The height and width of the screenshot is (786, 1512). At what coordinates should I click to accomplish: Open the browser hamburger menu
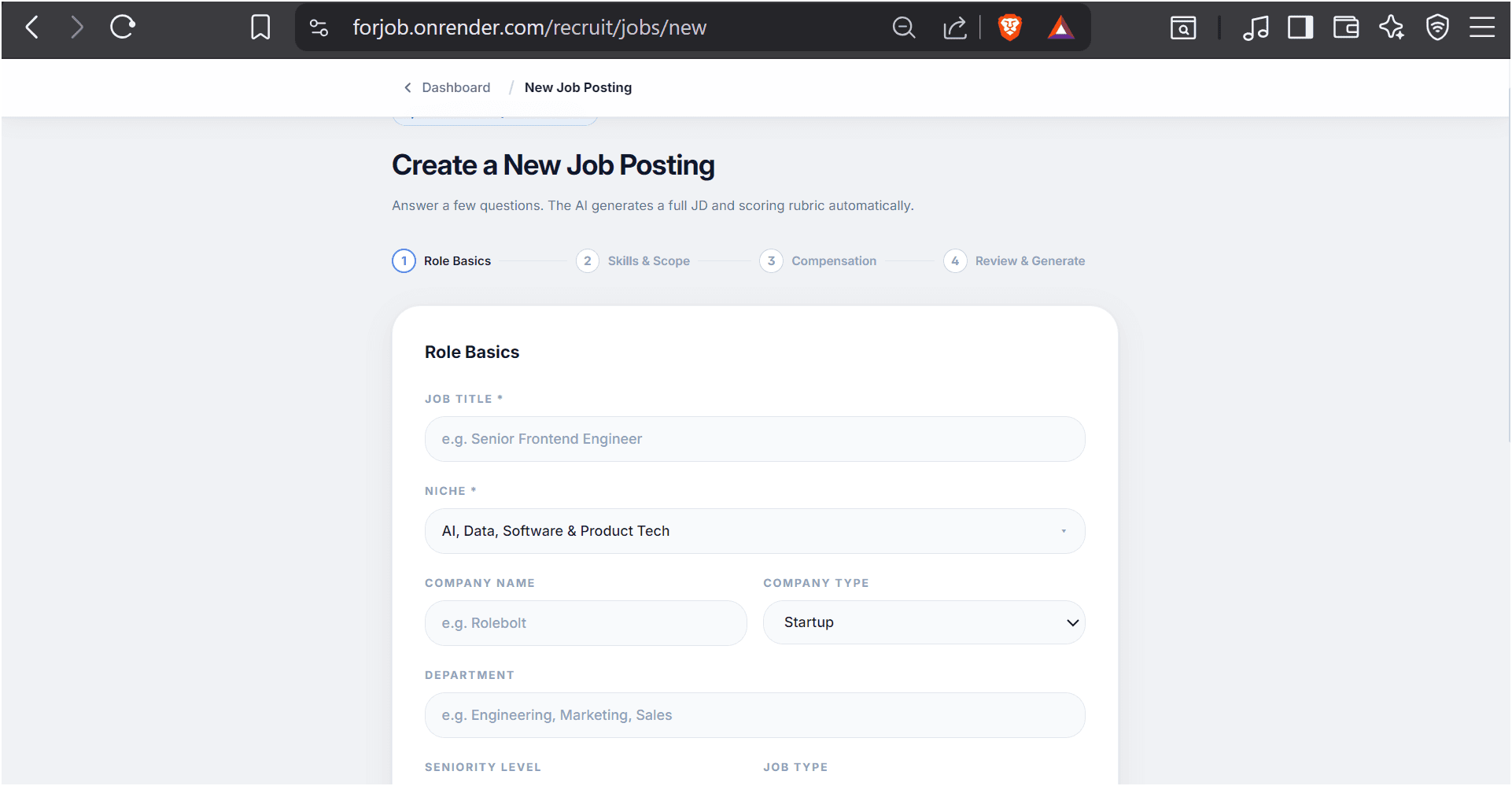pyautogui.click(x=1482, y=28)
